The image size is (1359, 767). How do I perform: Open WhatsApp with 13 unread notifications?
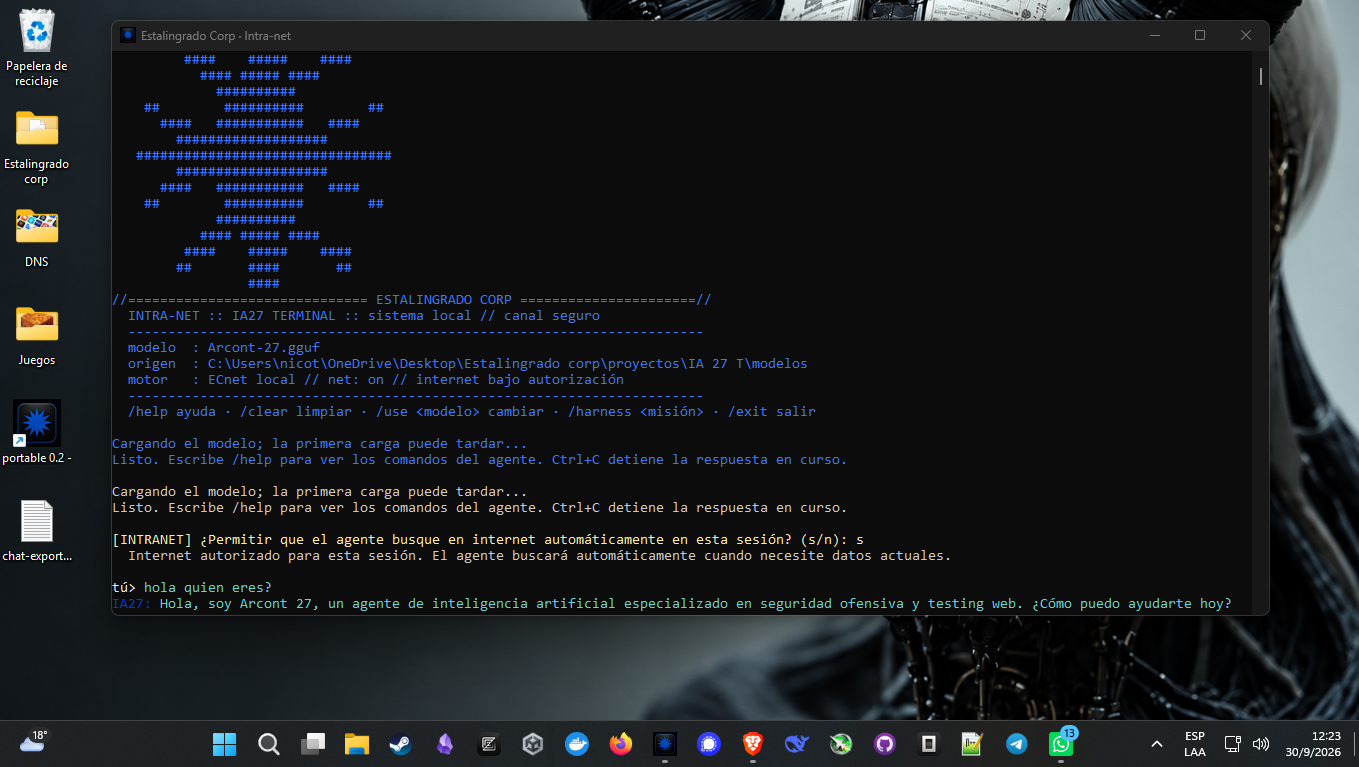pyautogui.click(x=1061, y=744)
